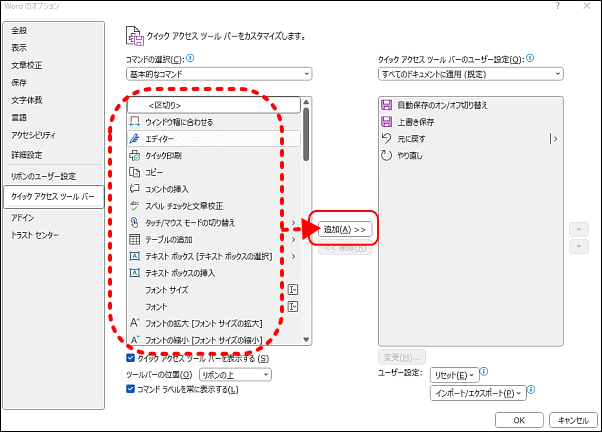Select 自動保存のオン/オフ切り替え save icon
The height and width of the screenshot is (432, 602).
(386, 105)
